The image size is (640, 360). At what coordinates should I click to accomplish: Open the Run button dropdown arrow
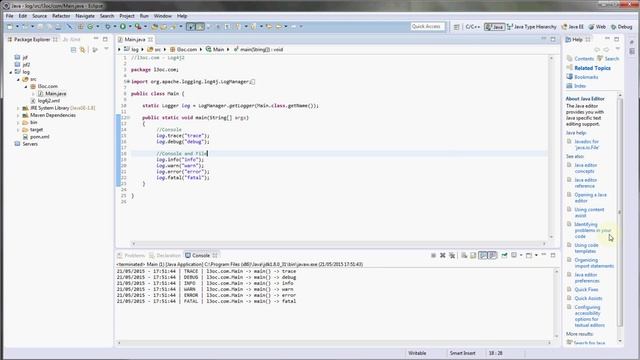click(130, 27)
